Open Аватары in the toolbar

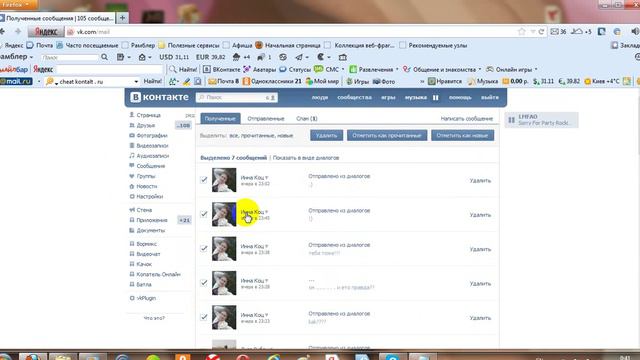[x=260, y=69]
